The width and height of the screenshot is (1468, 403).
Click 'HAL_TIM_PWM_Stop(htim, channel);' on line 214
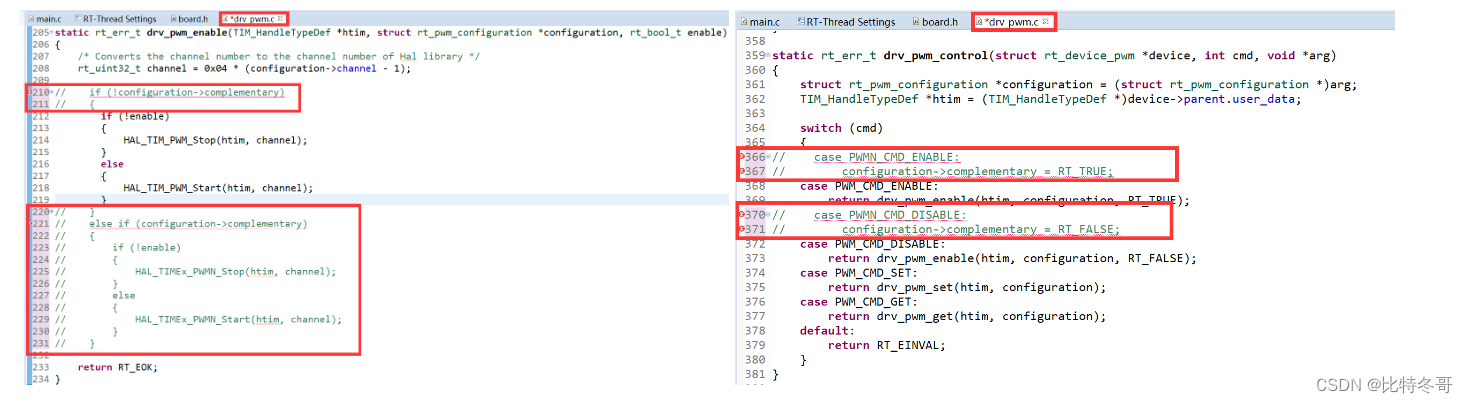(215, 140)
